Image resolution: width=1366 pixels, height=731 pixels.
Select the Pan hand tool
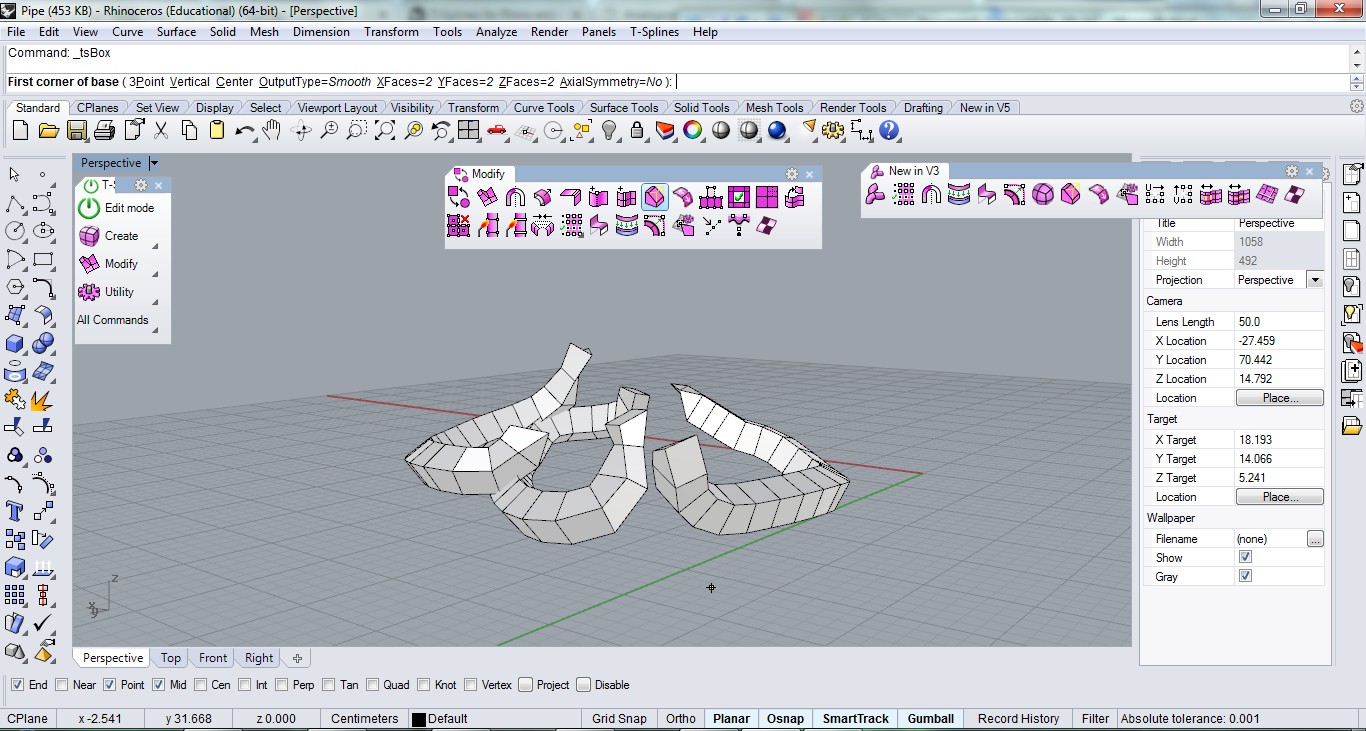(x=272, y=131)
